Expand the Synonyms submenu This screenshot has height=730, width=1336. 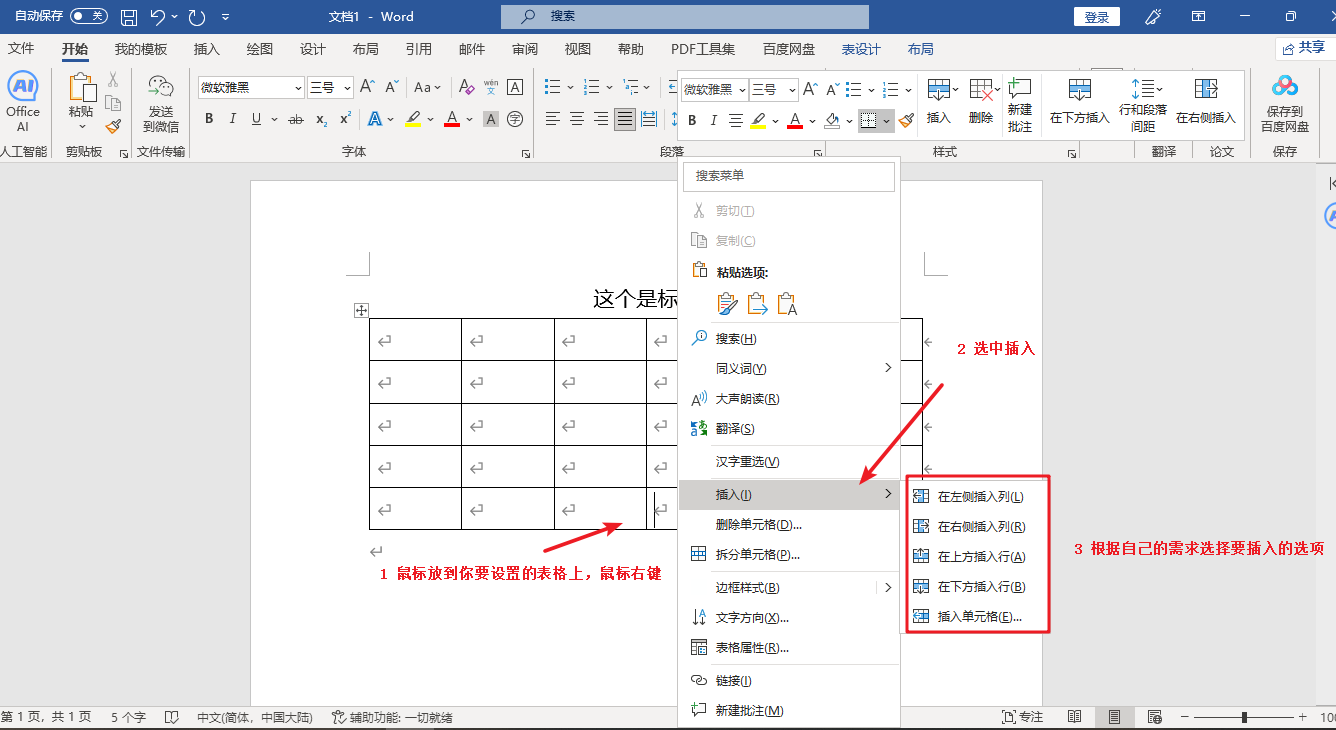[888, 368]
